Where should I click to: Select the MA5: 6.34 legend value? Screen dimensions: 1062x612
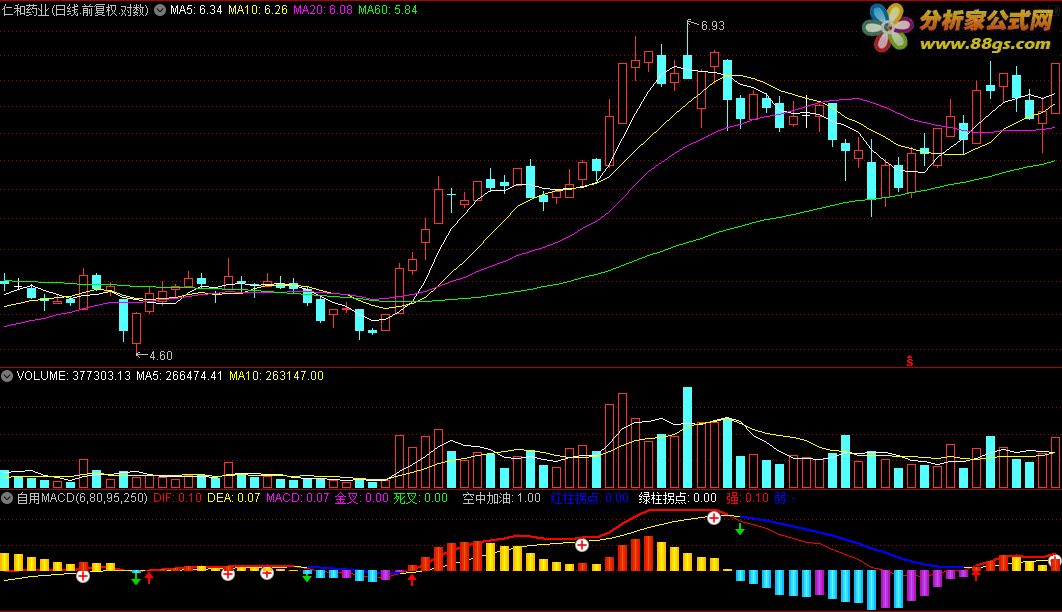tap(196, 10)
